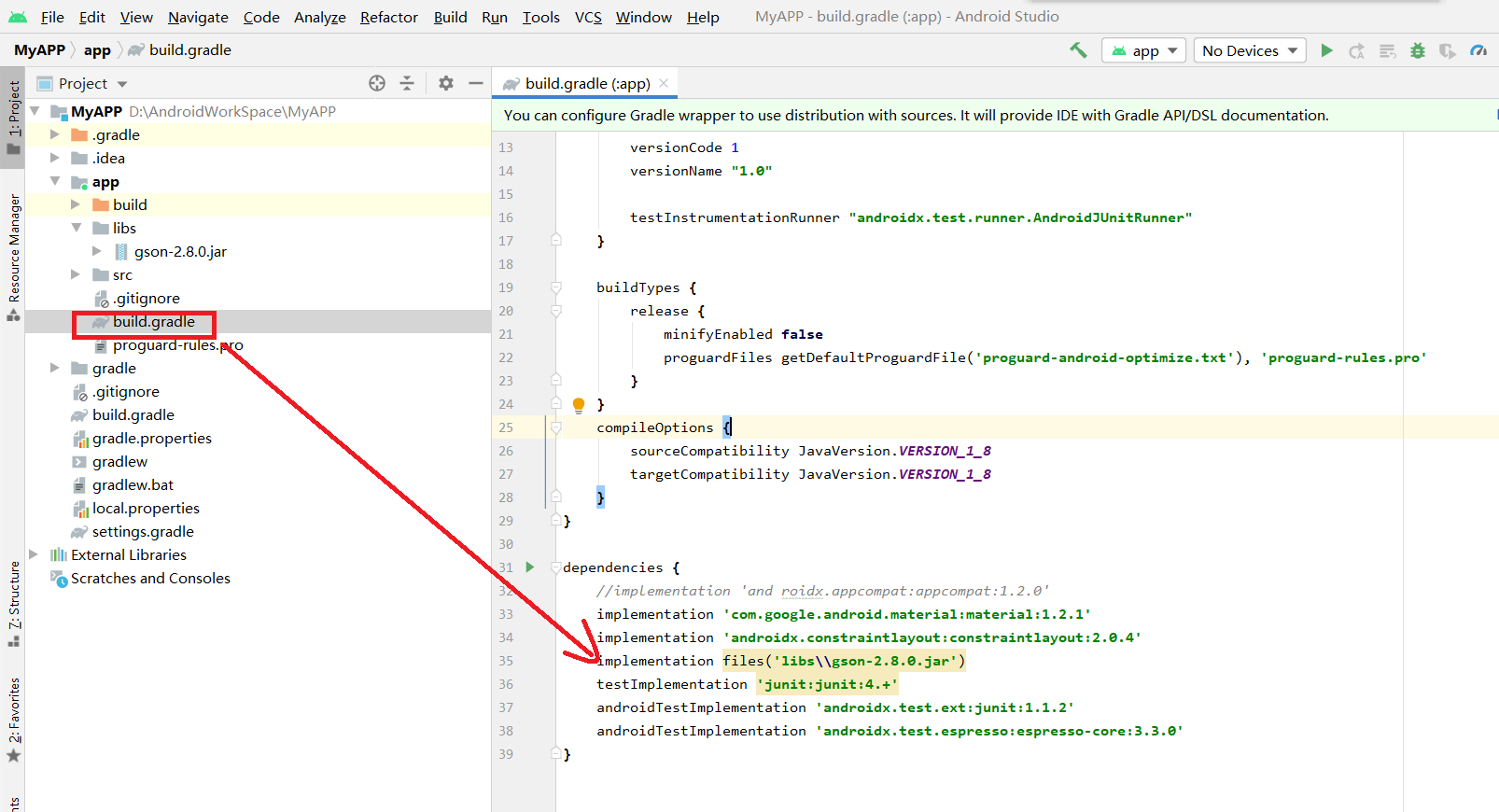Select proguard-rules.pro in the project tree
Screen dimensions: 1499x812
point(177,344)
